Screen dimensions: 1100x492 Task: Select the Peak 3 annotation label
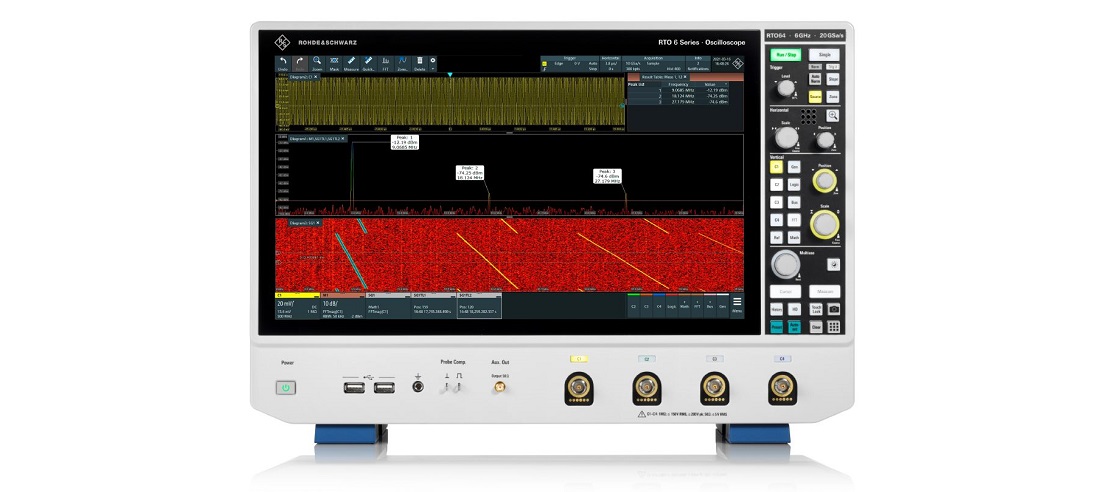tap(608, 175)
